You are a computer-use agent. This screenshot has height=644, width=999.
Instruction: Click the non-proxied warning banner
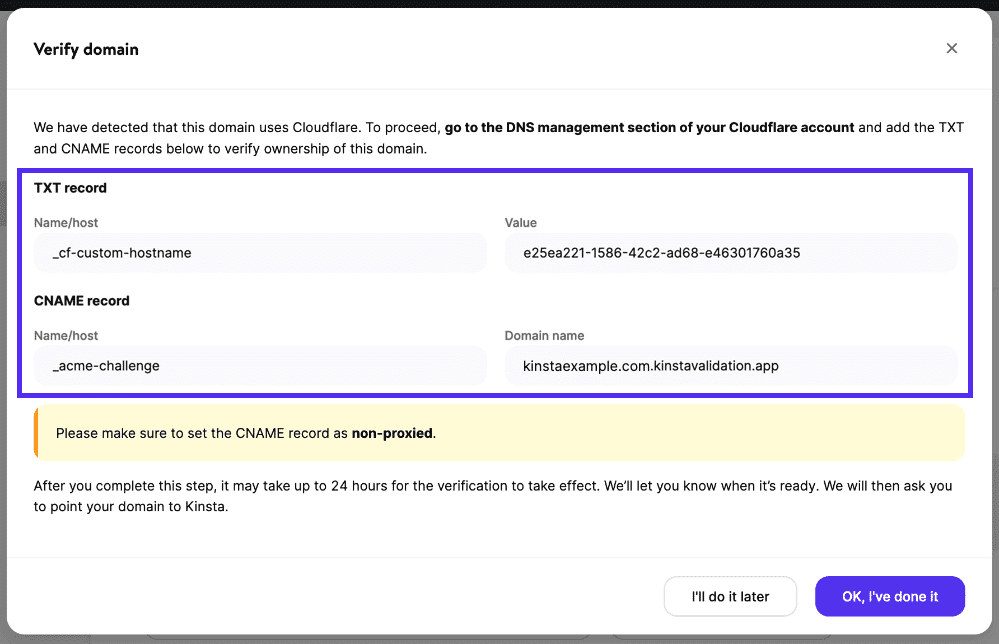pyautogui.click(x=499, y=432)
